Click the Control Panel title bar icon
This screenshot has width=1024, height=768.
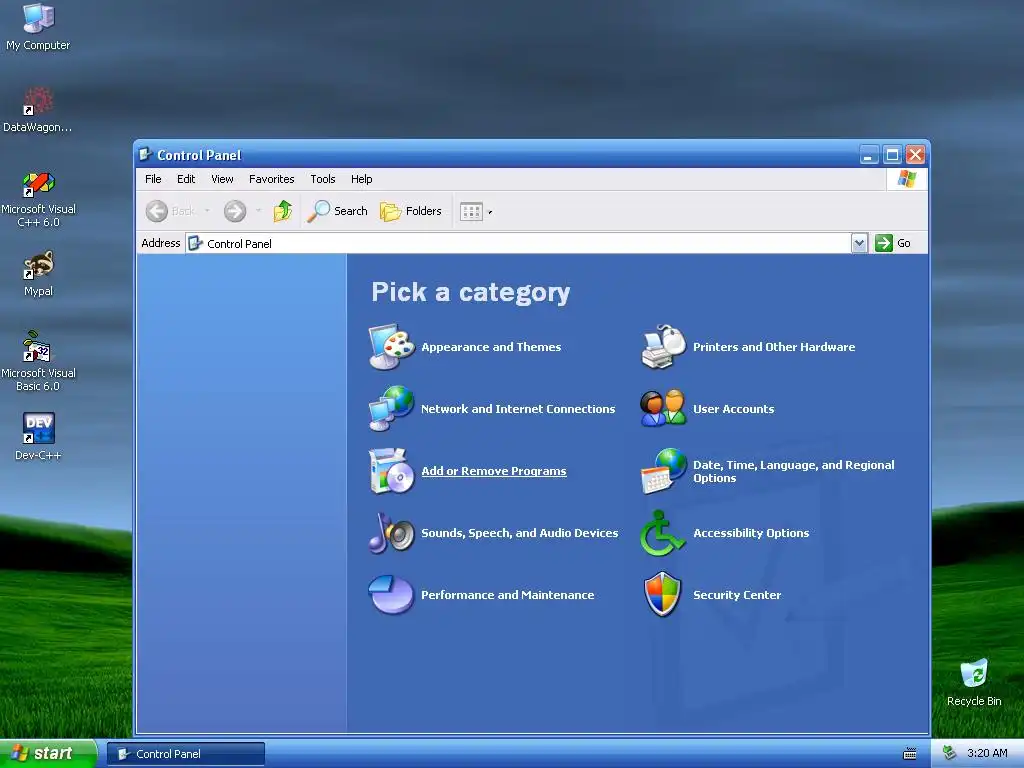click(x=146, y=155)
